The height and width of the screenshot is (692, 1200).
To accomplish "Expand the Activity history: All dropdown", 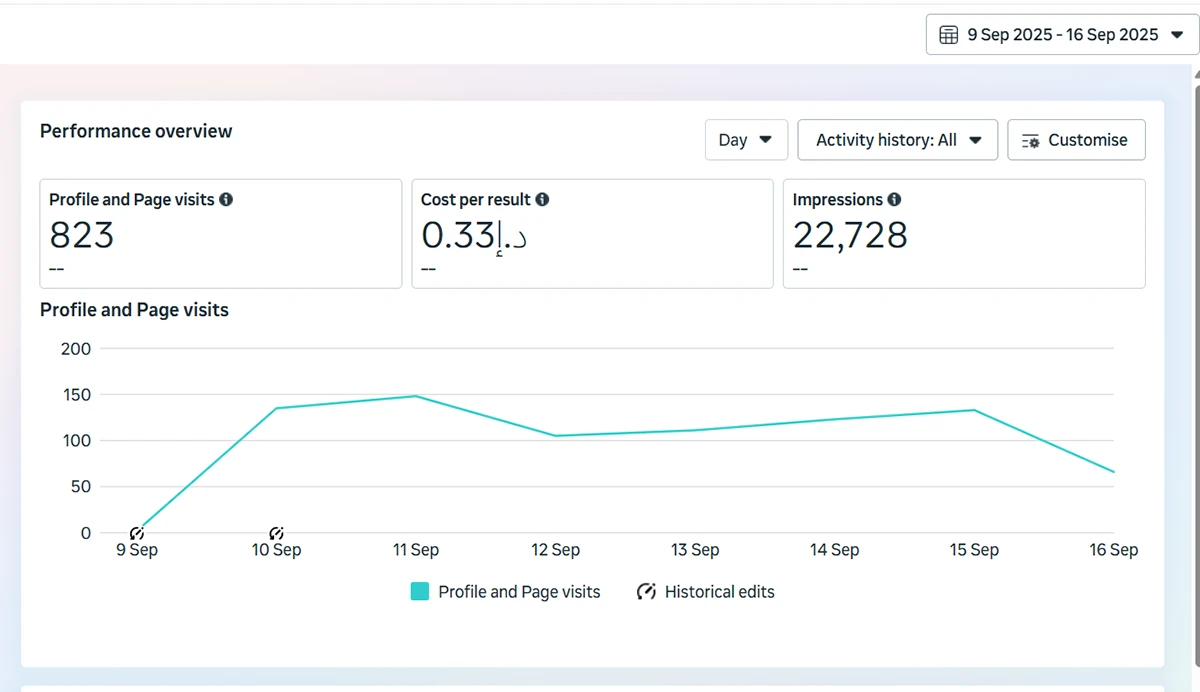I will [897, 140].
